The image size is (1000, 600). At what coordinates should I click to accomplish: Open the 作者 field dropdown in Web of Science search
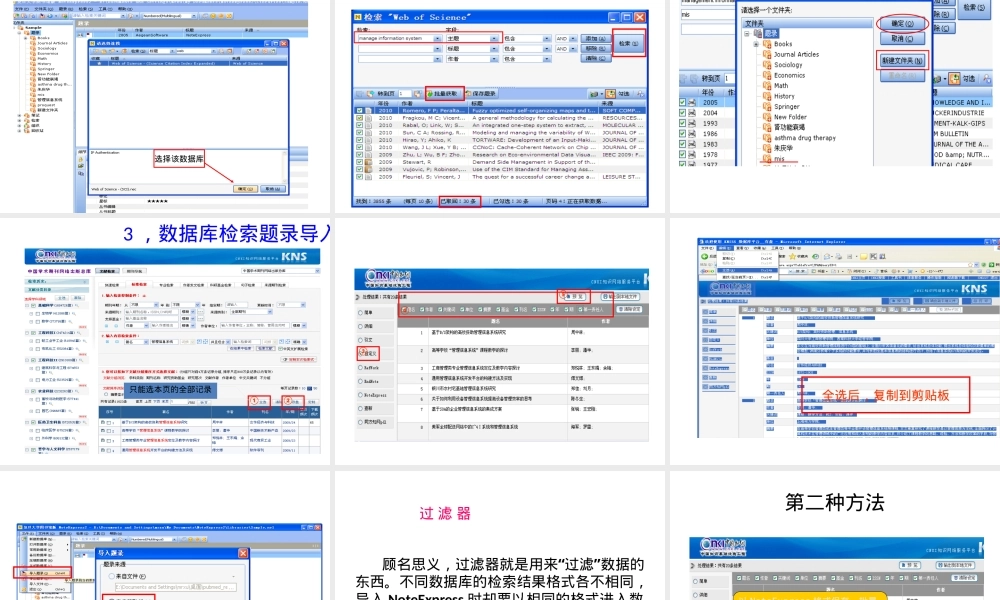pos(494,59)
